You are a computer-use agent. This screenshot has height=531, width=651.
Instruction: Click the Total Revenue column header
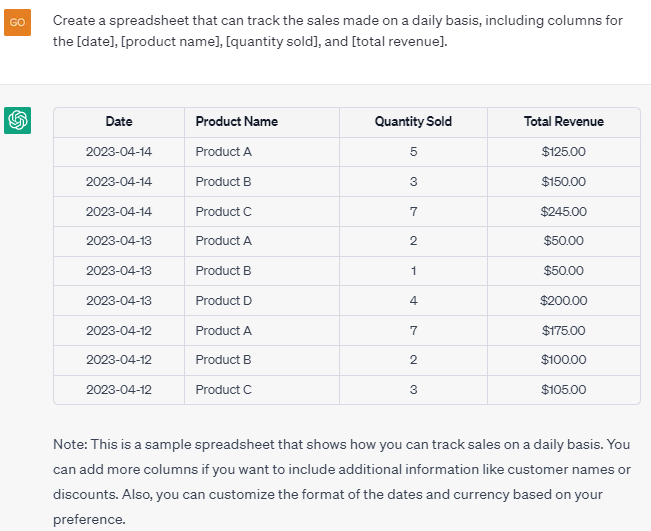click(x=564, y=122)
